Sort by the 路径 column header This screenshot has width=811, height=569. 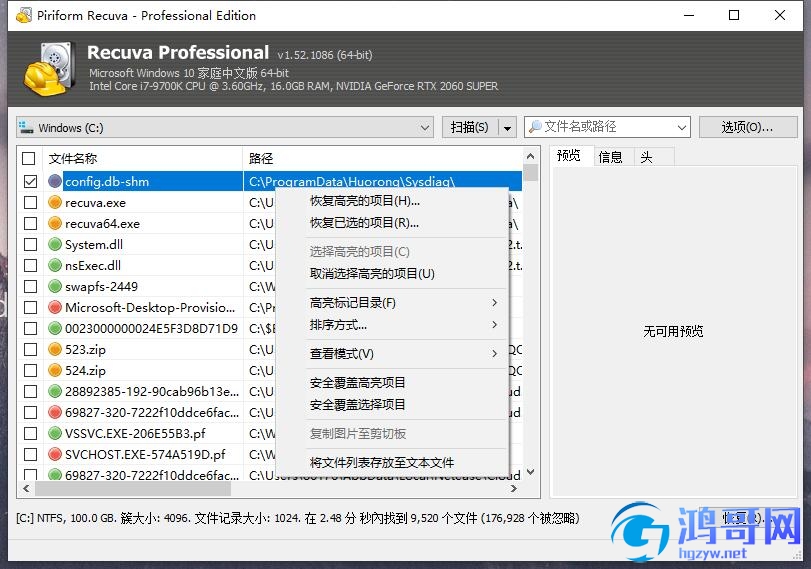(383, 158)
